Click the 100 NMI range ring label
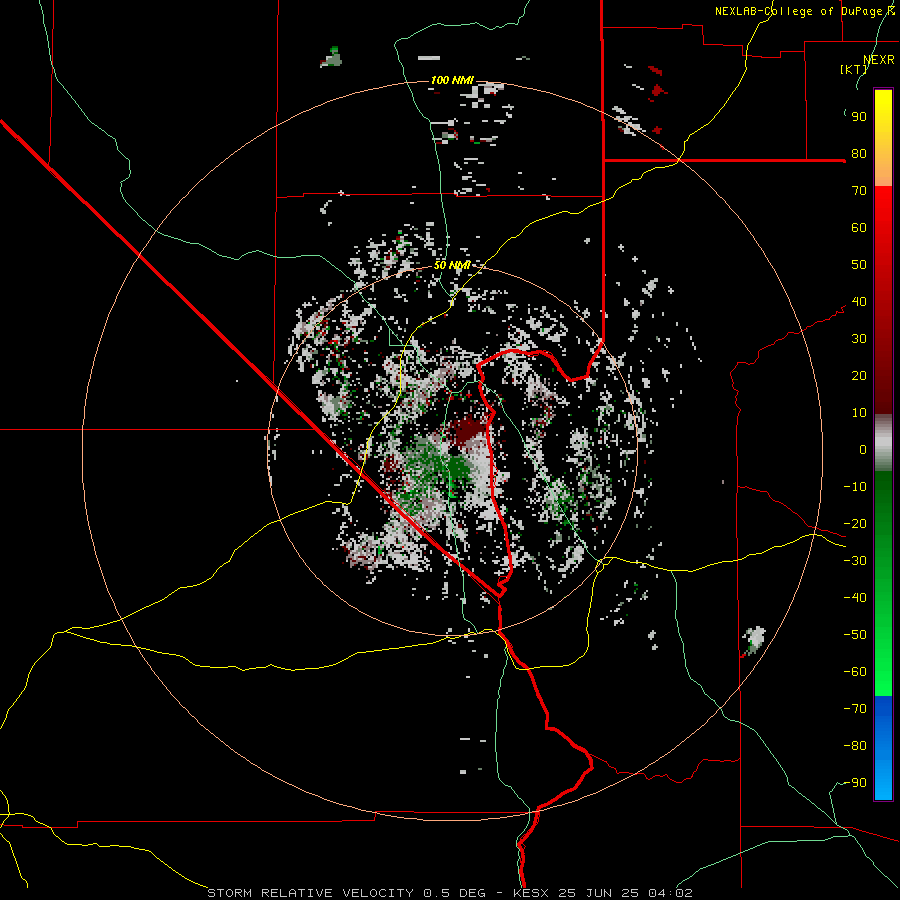Screen dimensions: 900x900 coord(452,80)
